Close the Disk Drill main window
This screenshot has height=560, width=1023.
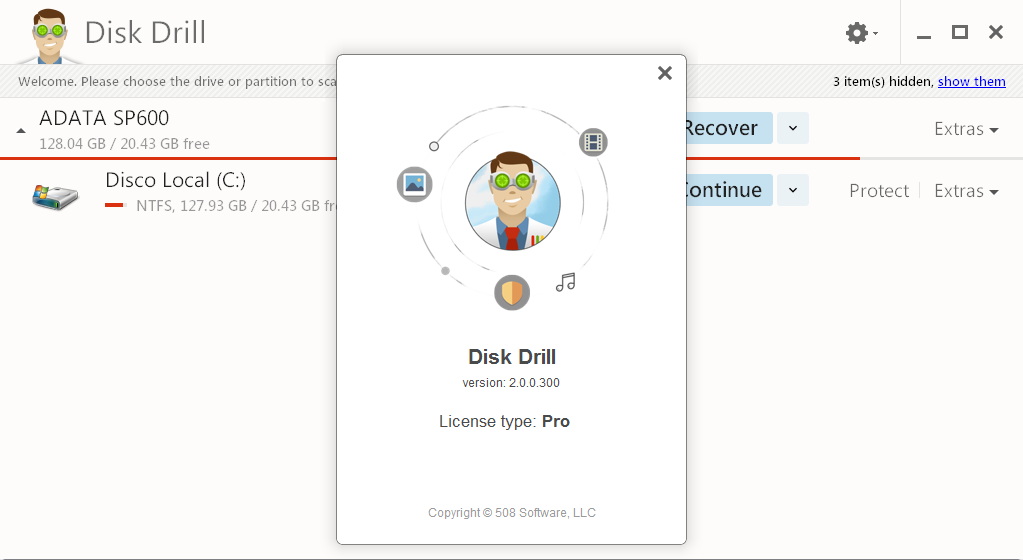click(996, 32)
